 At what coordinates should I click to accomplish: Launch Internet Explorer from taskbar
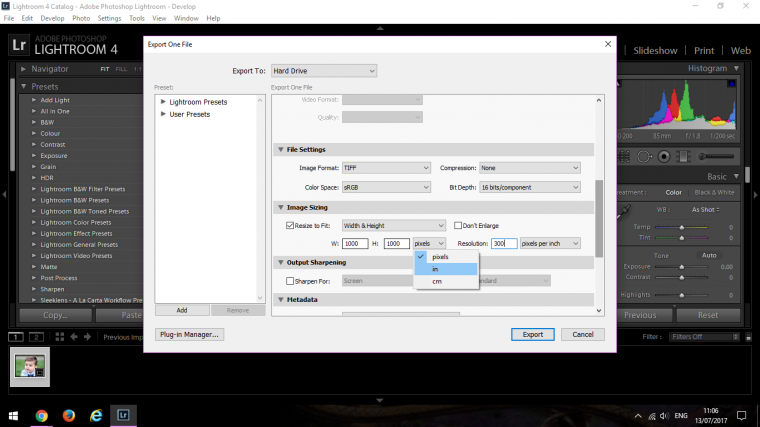96,415
